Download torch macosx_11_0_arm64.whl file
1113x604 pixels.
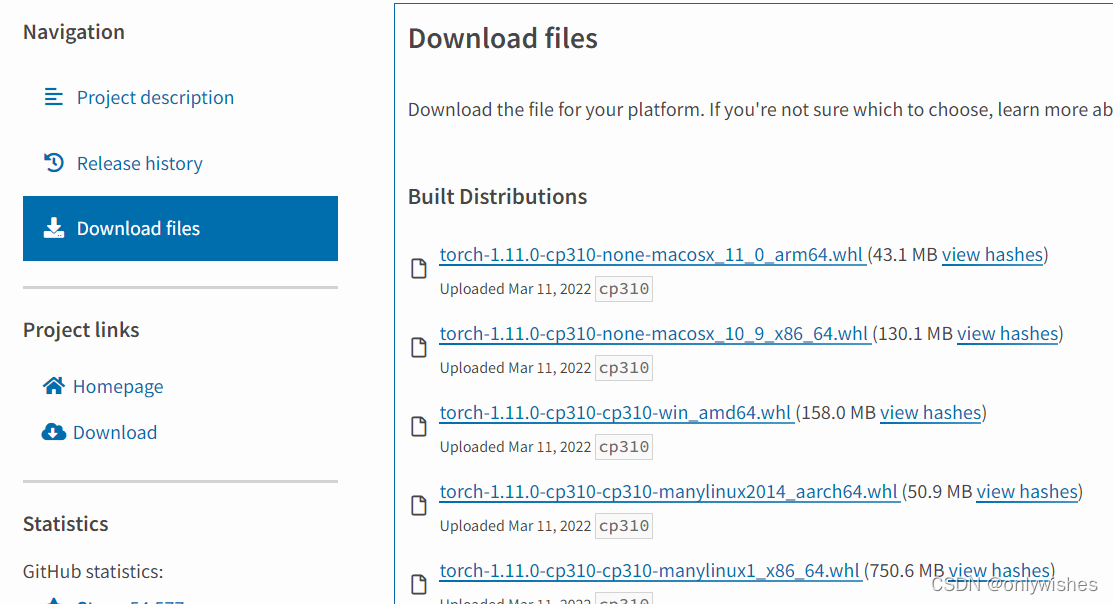652,255
